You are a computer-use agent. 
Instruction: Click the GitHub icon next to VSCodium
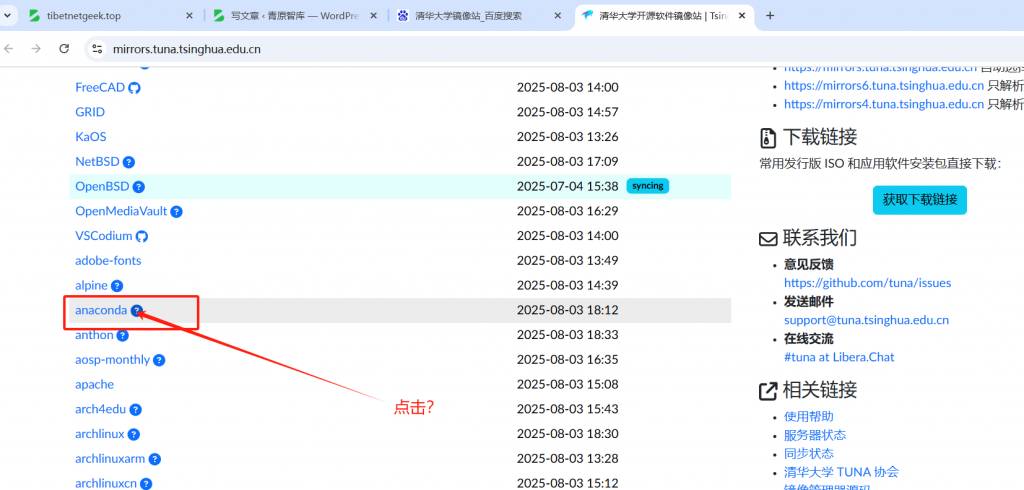pyautogui.click(x=142, y=236)
